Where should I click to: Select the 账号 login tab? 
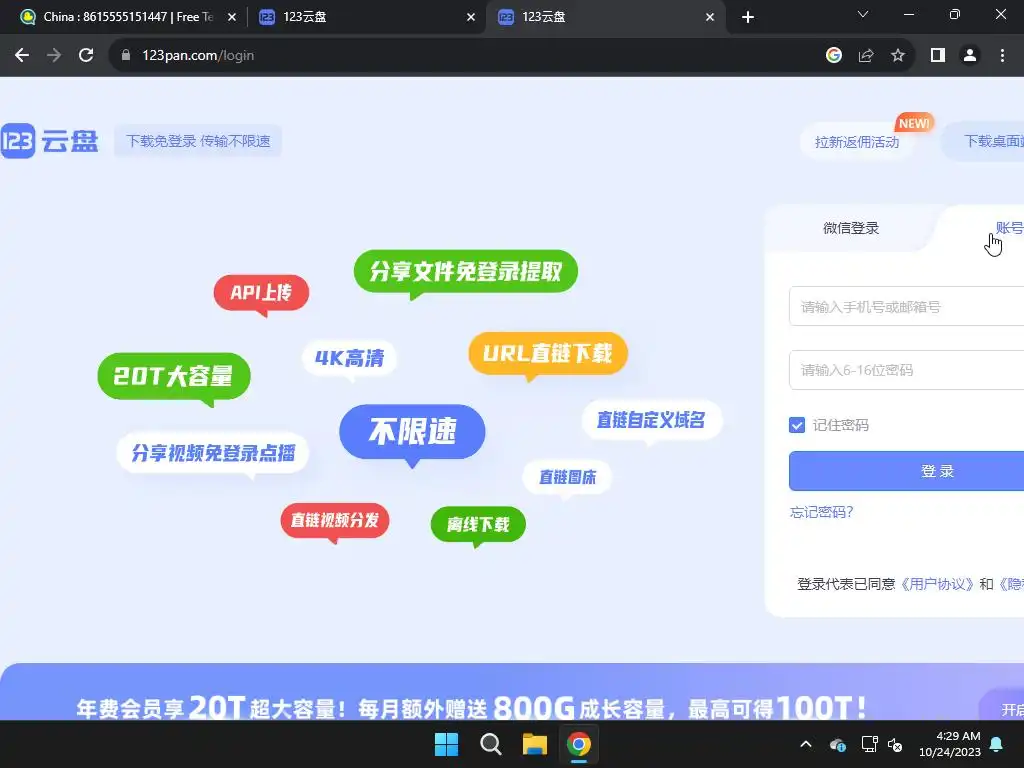tap(1009, 228)
